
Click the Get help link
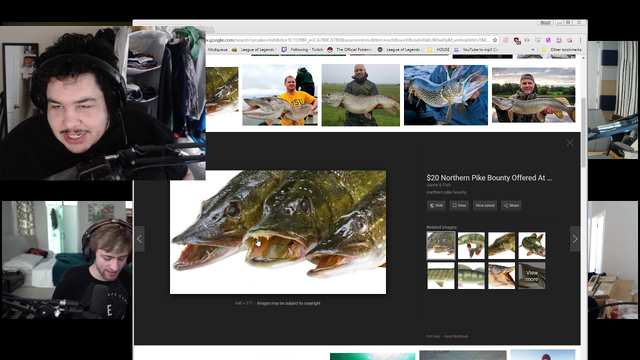433,336
